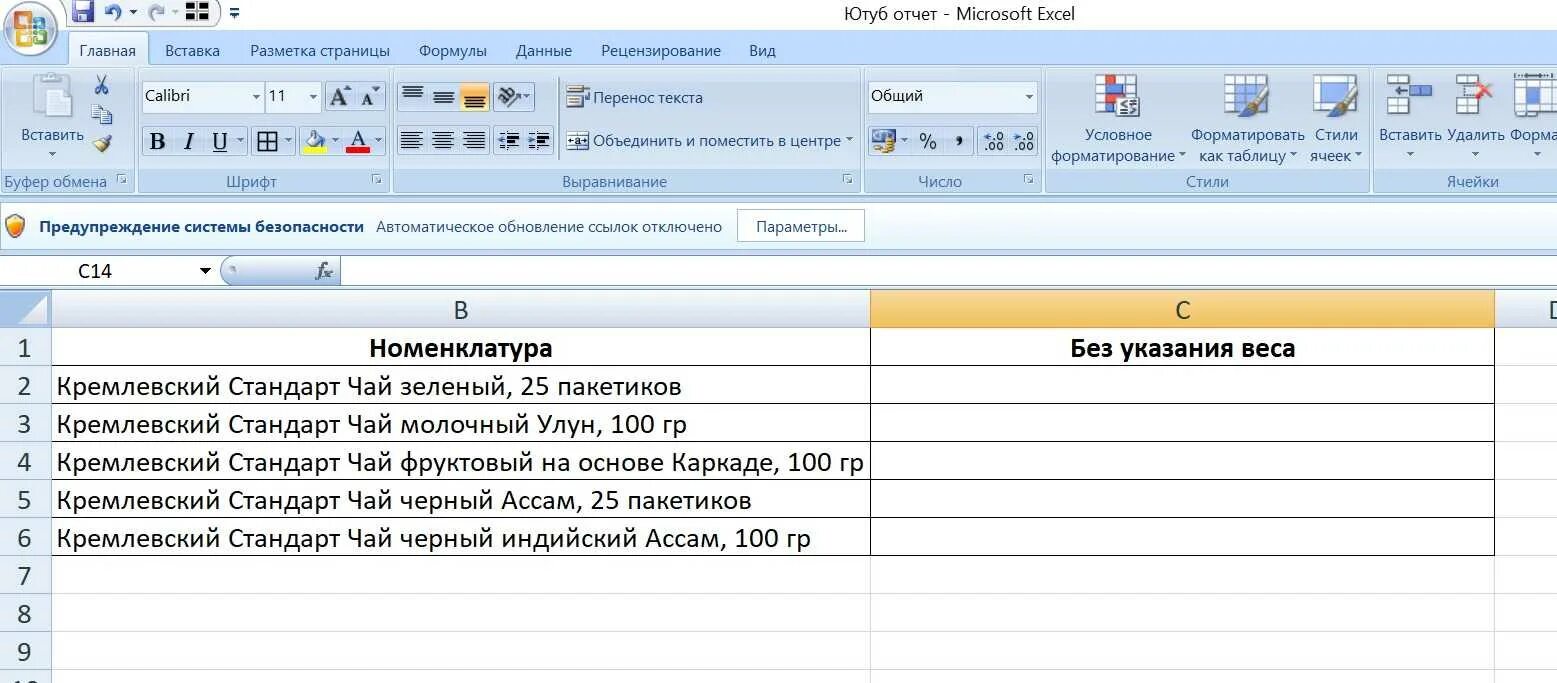This screenshot has width=1557, height=683.
Task: Open the Calibri font name dropdown
Action: 256,97
